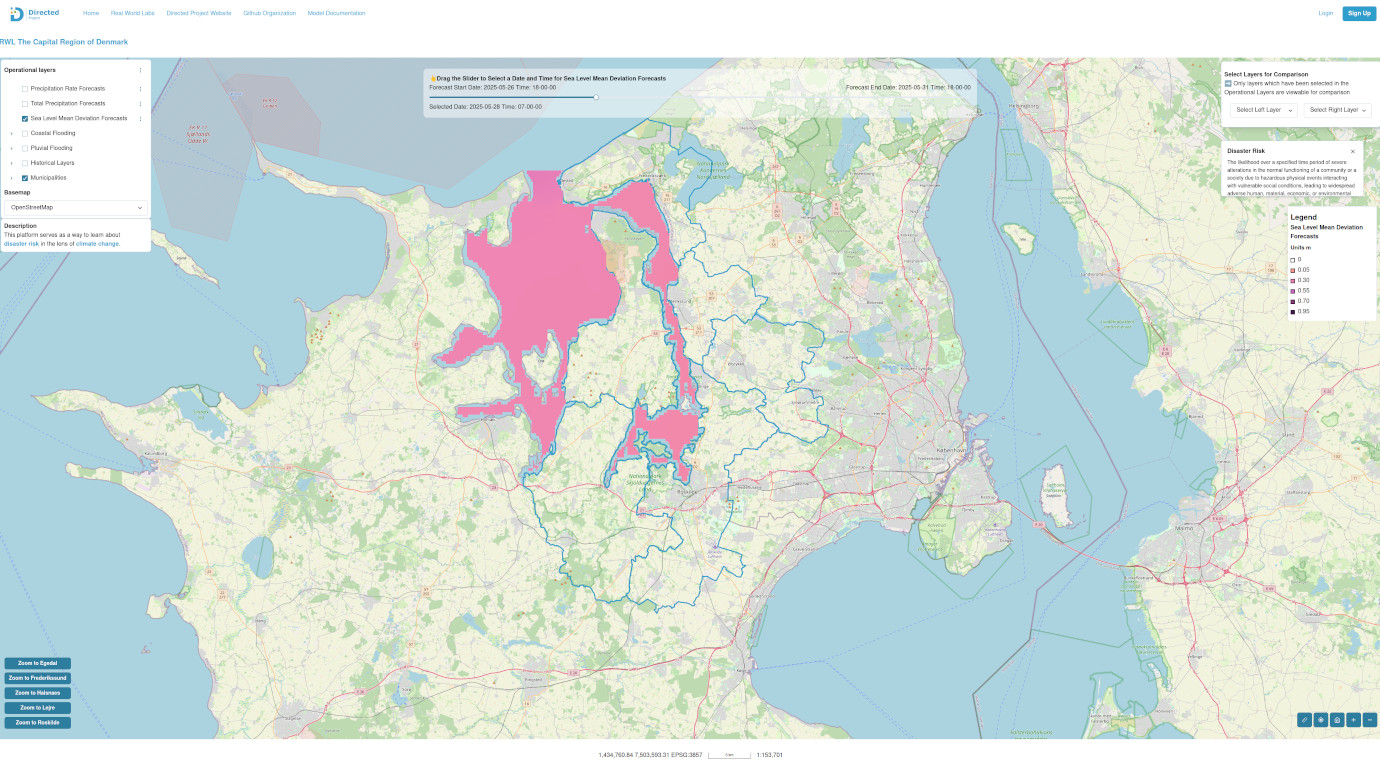Expand the Coastal Flooding layer group

click(11, 133)
